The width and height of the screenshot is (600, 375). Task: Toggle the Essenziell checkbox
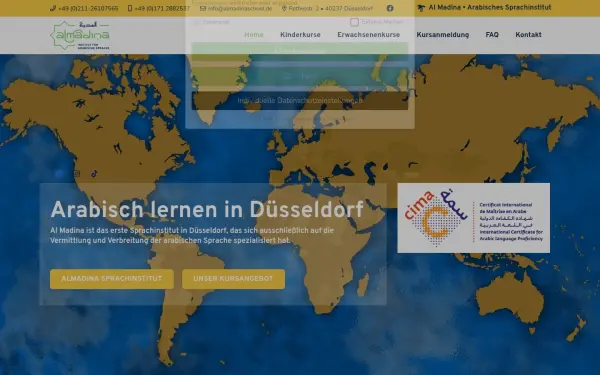coord(196,22)
